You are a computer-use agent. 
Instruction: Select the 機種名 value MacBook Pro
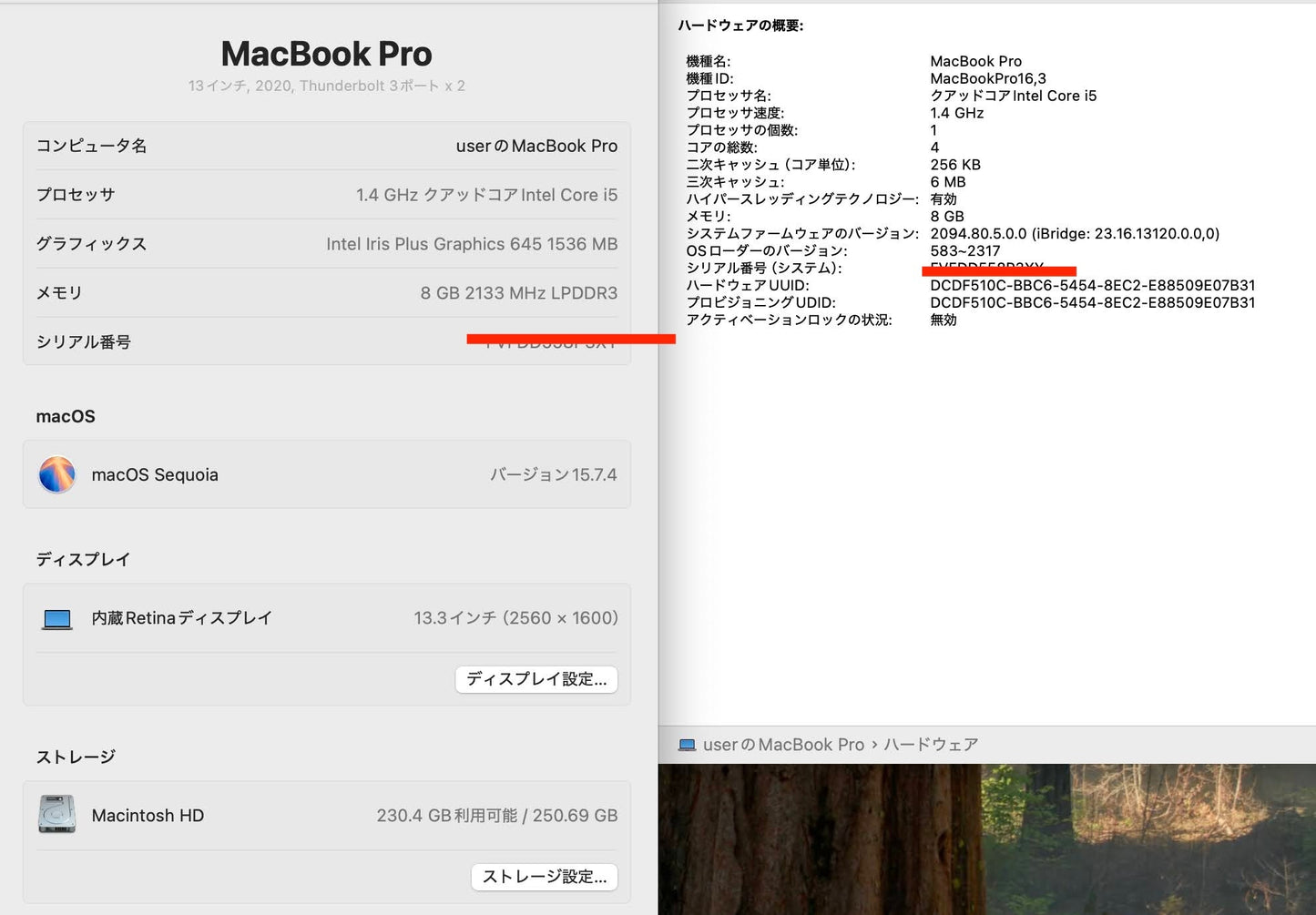click(975, 61)
